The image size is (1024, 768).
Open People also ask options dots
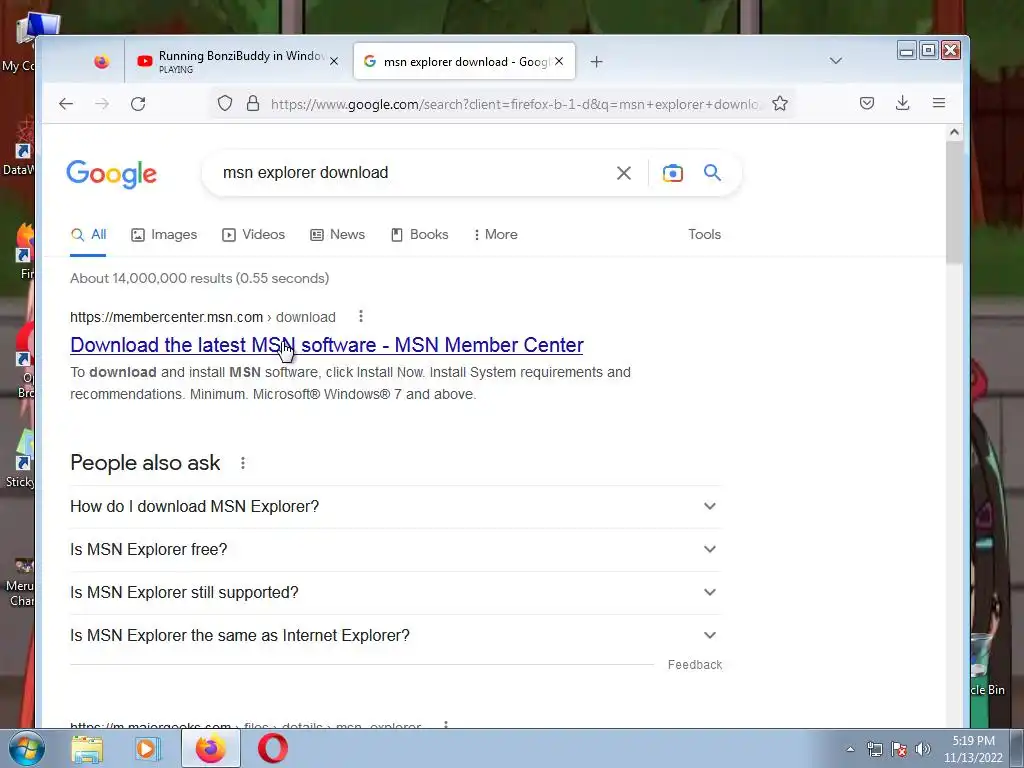point(242,463)
